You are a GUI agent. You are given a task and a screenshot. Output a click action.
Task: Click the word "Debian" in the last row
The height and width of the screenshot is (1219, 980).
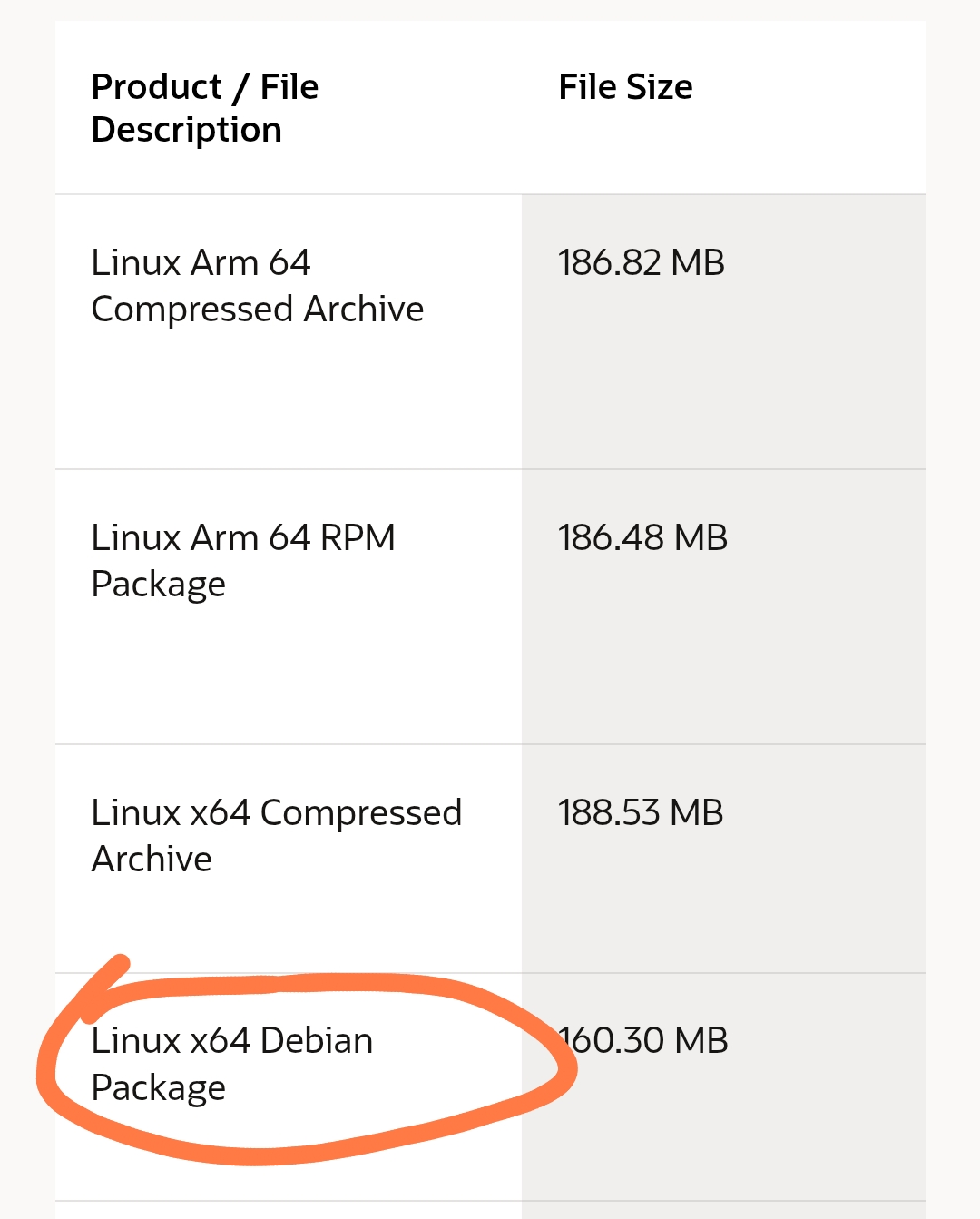click(x=317, y=1041)
